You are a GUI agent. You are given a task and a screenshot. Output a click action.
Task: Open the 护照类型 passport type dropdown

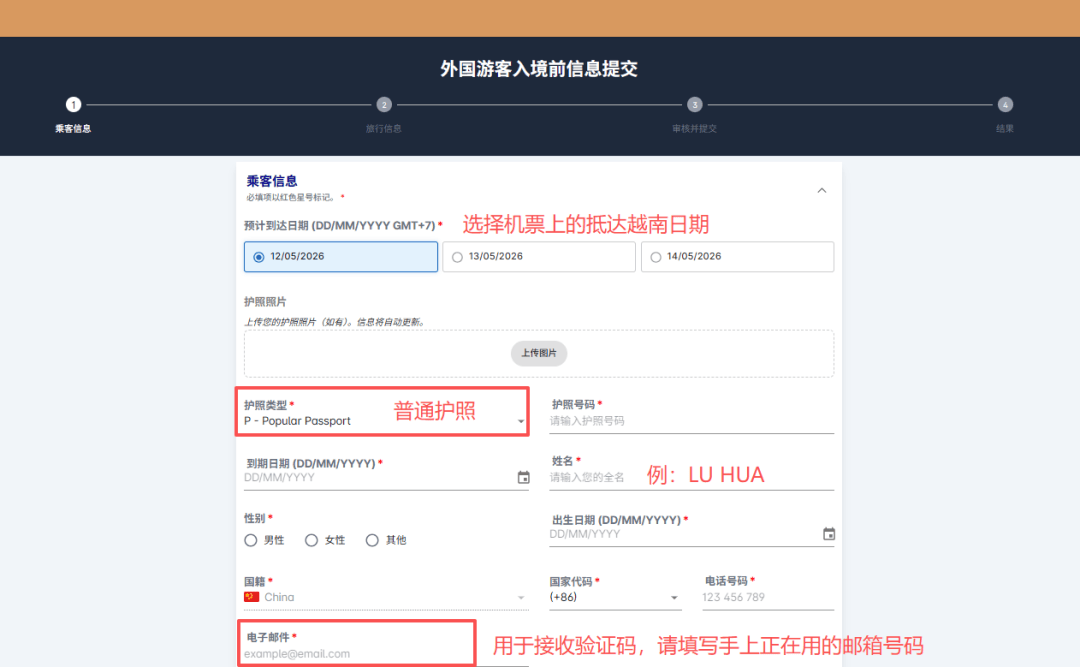pos(386,421)
